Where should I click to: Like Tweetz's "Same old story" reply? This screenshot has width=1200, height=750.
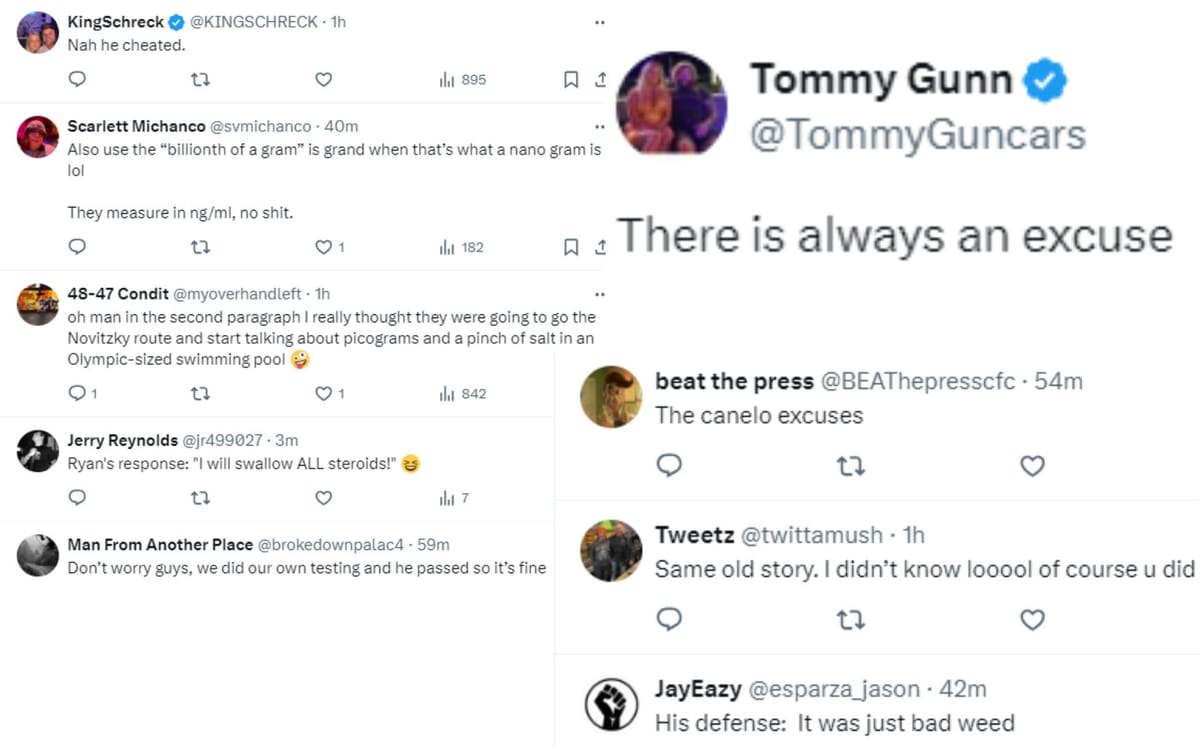click(x=1032, y=620)
